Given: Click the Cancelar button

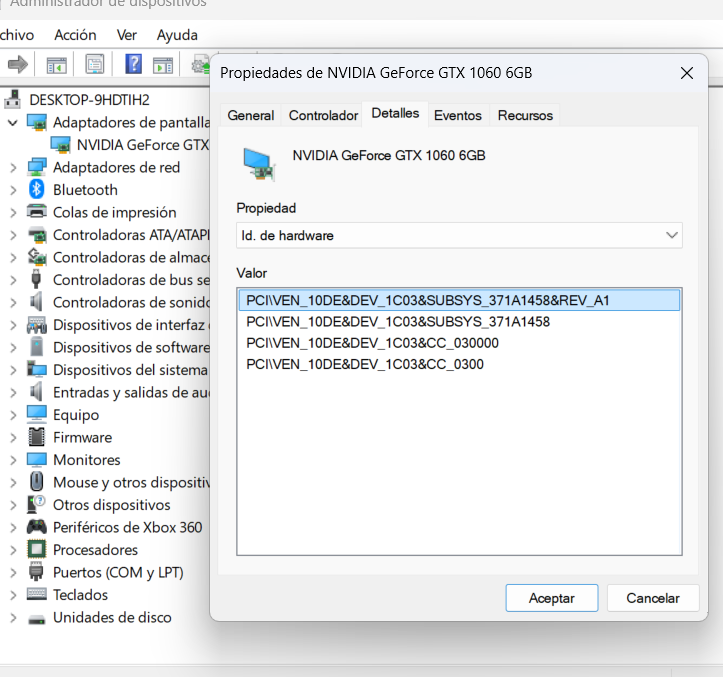Looking at the screenshot, I should [652, 598].
